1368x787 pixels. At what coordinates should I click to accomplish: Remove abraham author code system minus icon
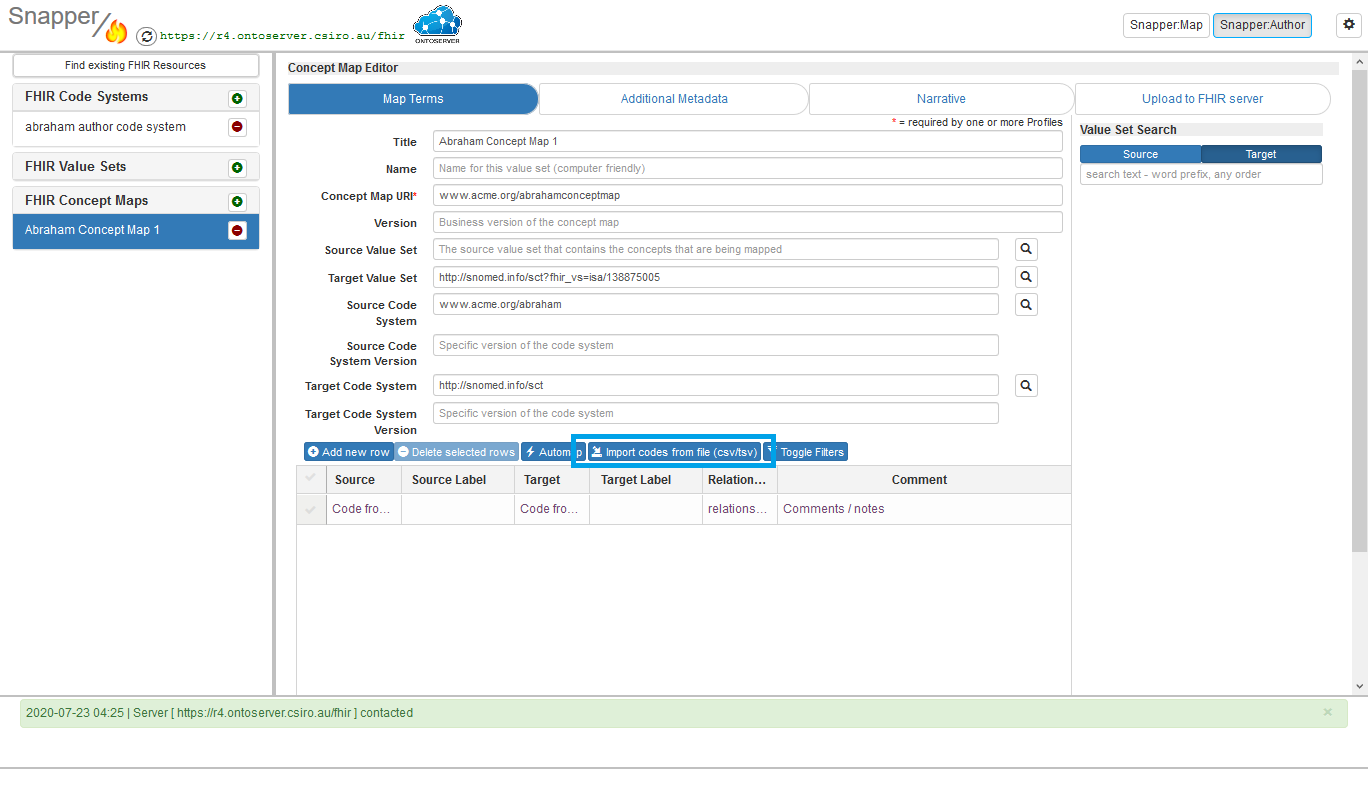point(237,127)
